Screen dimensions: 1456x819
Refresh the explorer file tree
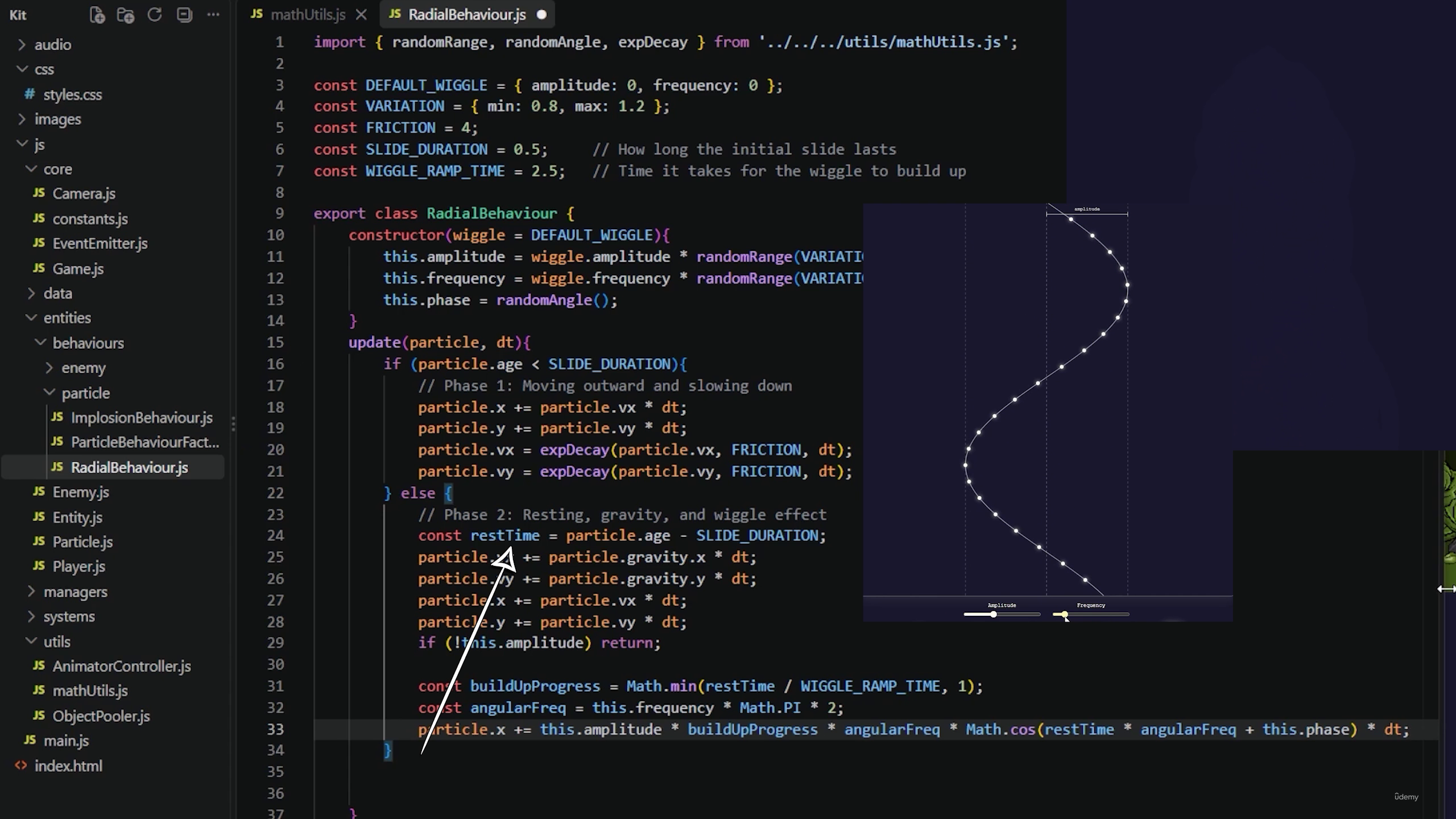click(x=155, y=15)
